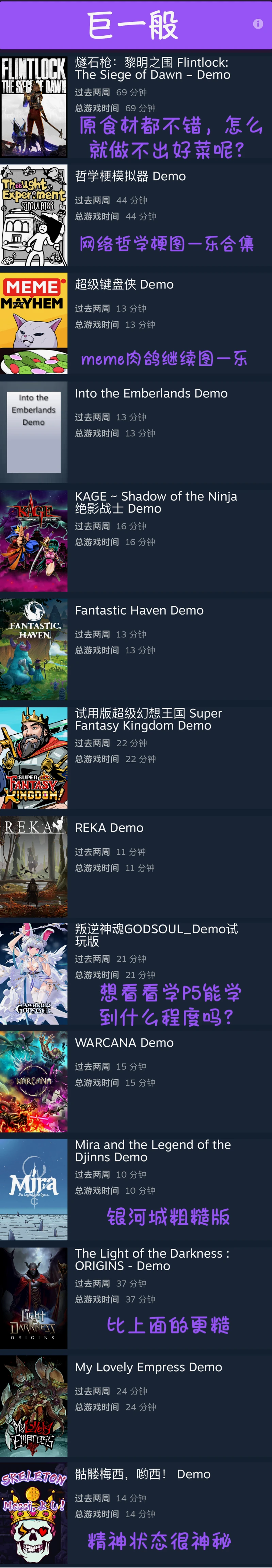Image resolution: width=272 pixels, height=1568 pixels.
Task: Open the WARCANA Demo title link
Action: coord(124,1043)
